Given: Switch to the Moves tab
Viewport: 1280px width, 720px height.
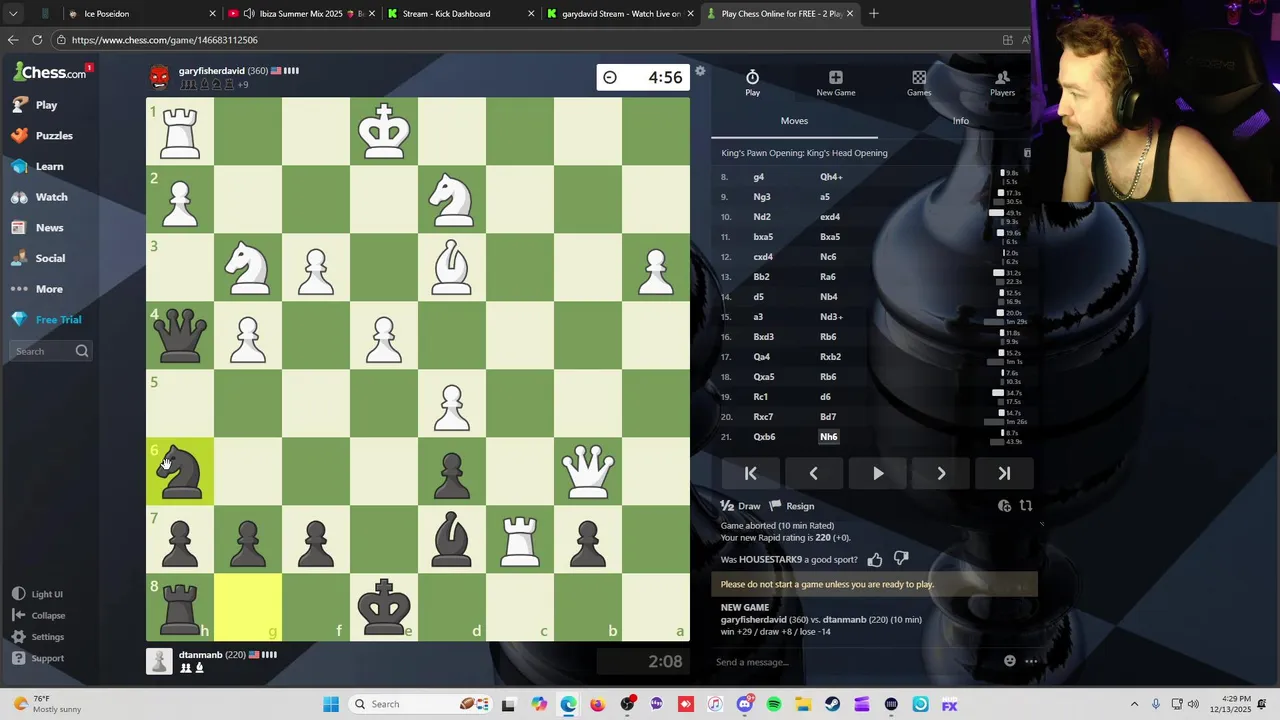Looking at the screenshot, I should (794, 121).
